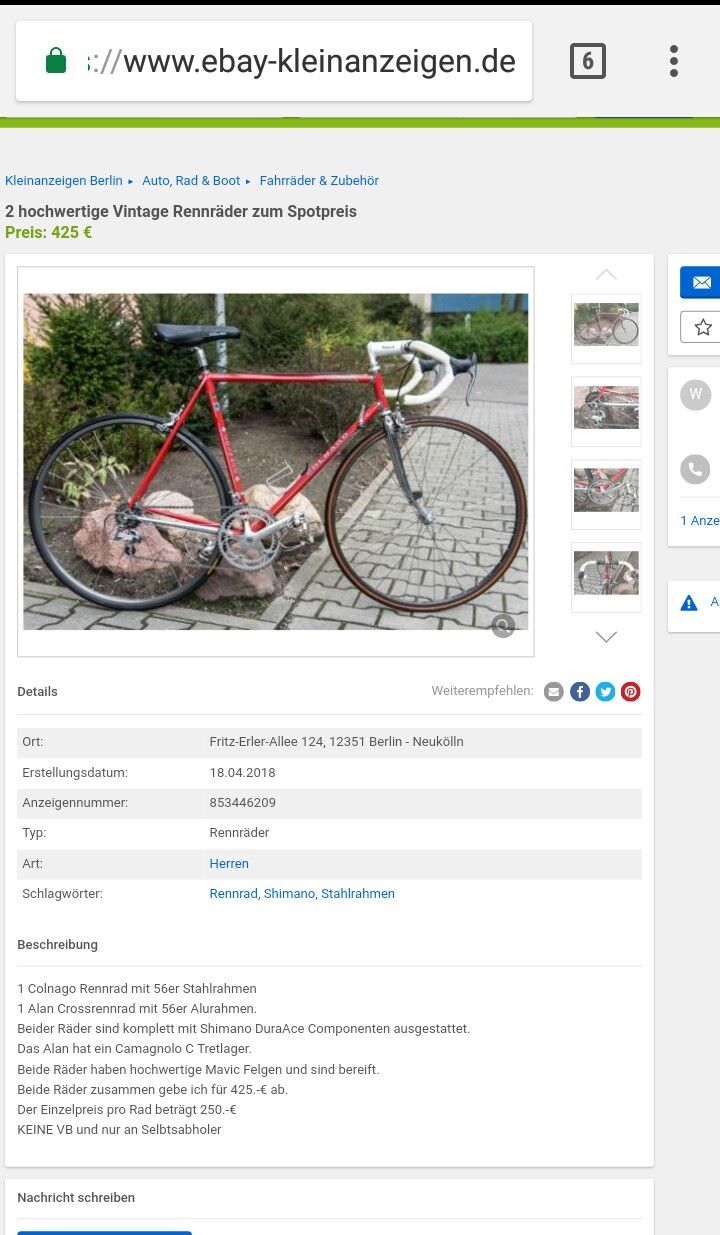Open the Kleinanzeigen Berlin breadcrumb
The width and height of the screenshot is (720, 1235).
(64, 181)
